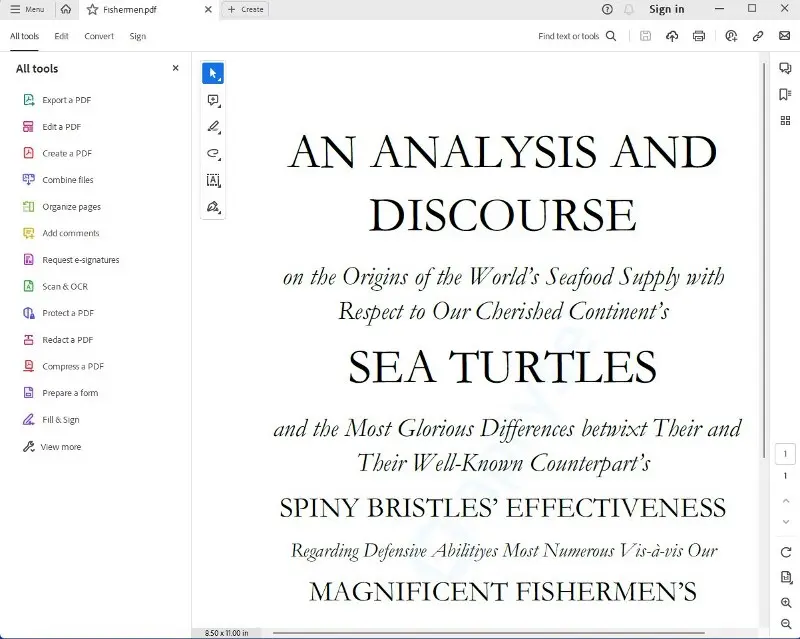
Task: Close the Fishermen.pdf tab
Action: point(208,10)
